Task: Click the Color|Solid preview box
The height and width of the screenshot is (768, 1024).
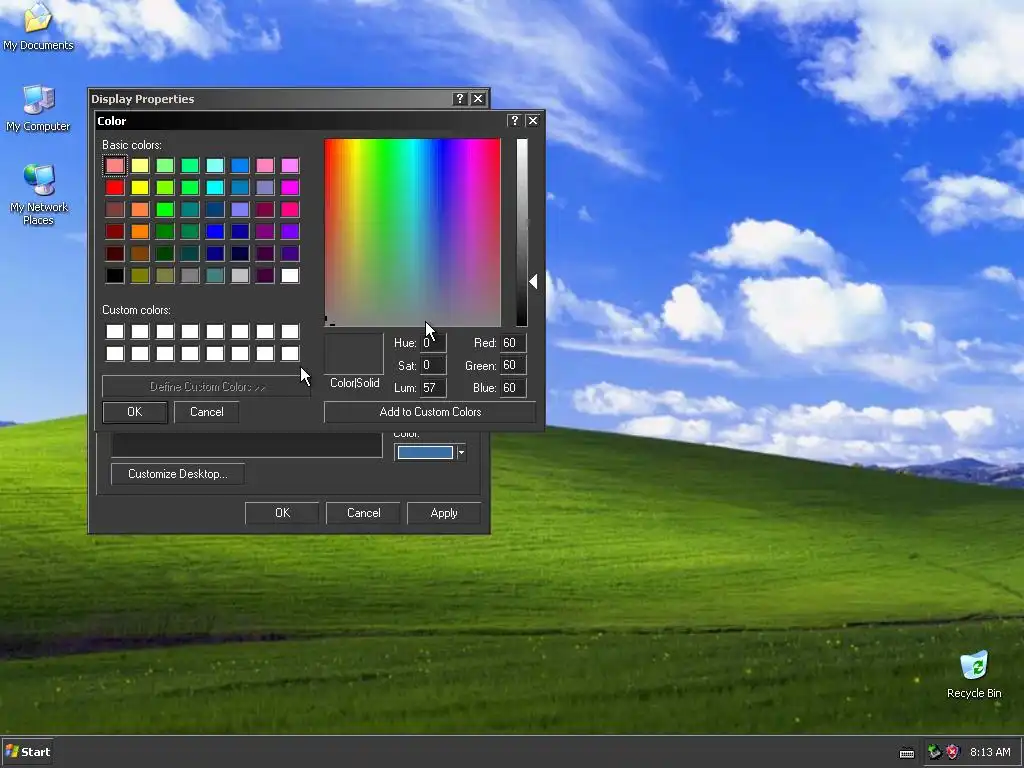Action: [354, 353]
